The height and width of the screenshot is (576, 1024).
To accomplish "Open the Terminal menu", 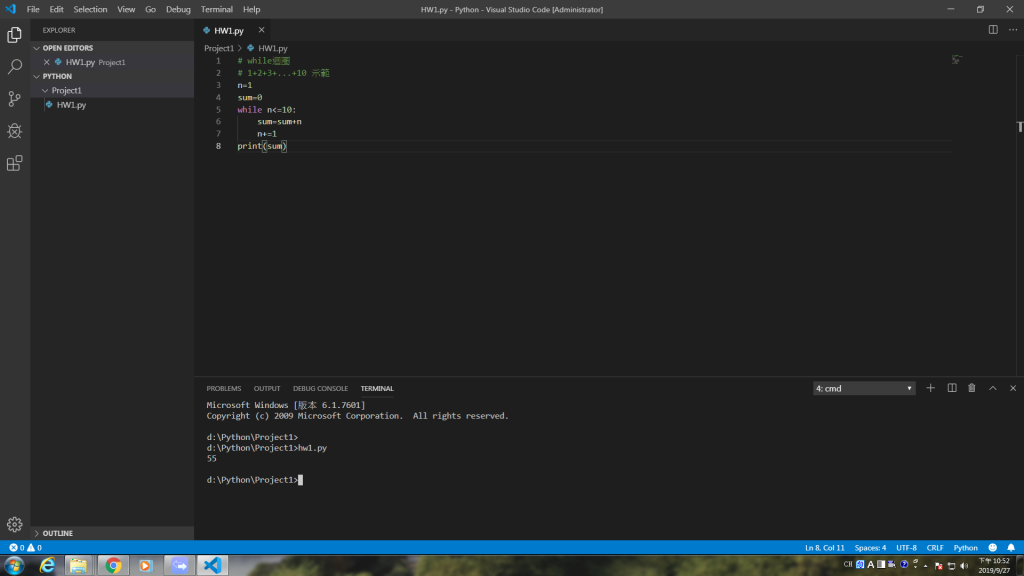I will click(217, 9).
